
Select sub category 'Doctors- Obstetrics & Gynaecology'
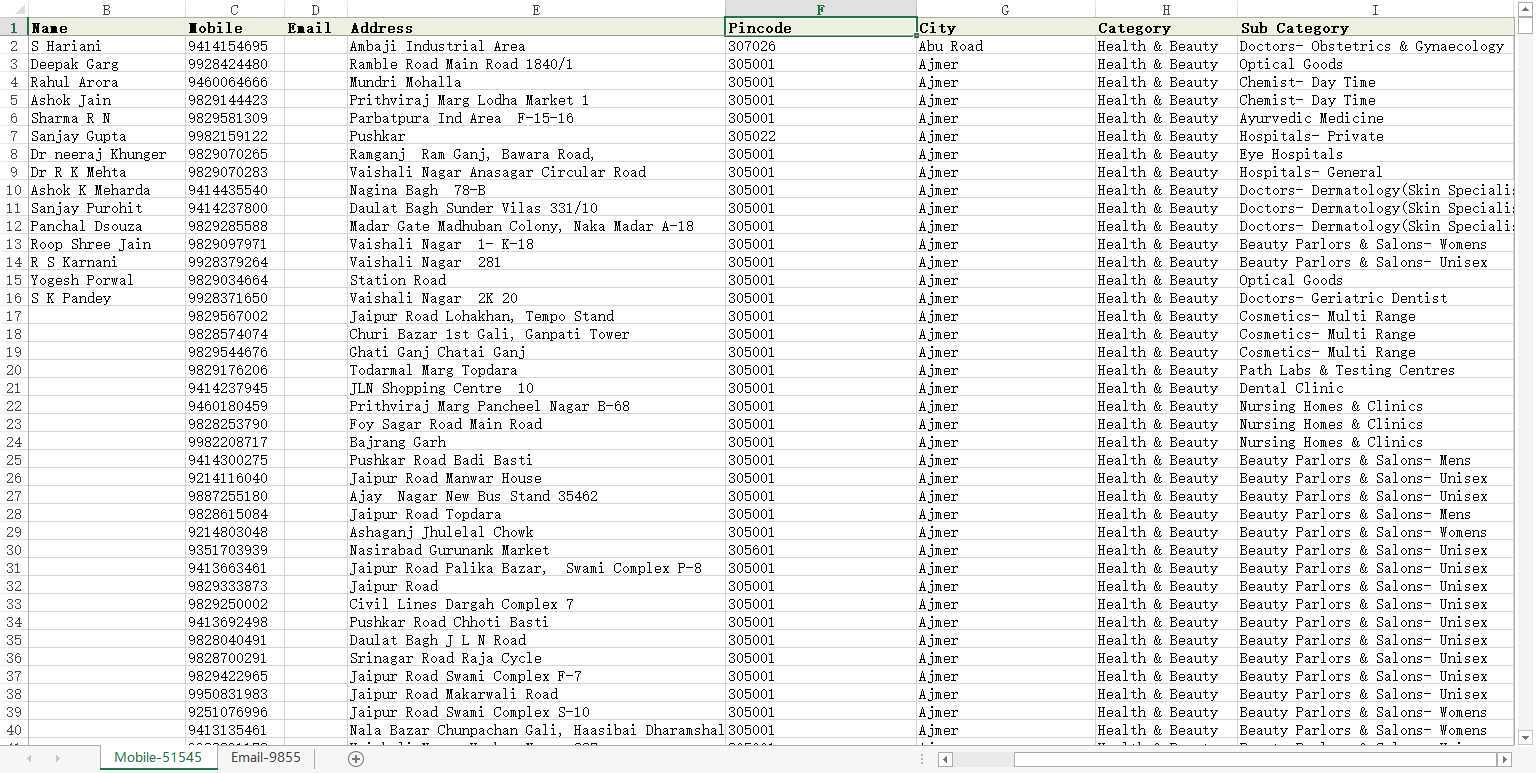point(1376,46)
